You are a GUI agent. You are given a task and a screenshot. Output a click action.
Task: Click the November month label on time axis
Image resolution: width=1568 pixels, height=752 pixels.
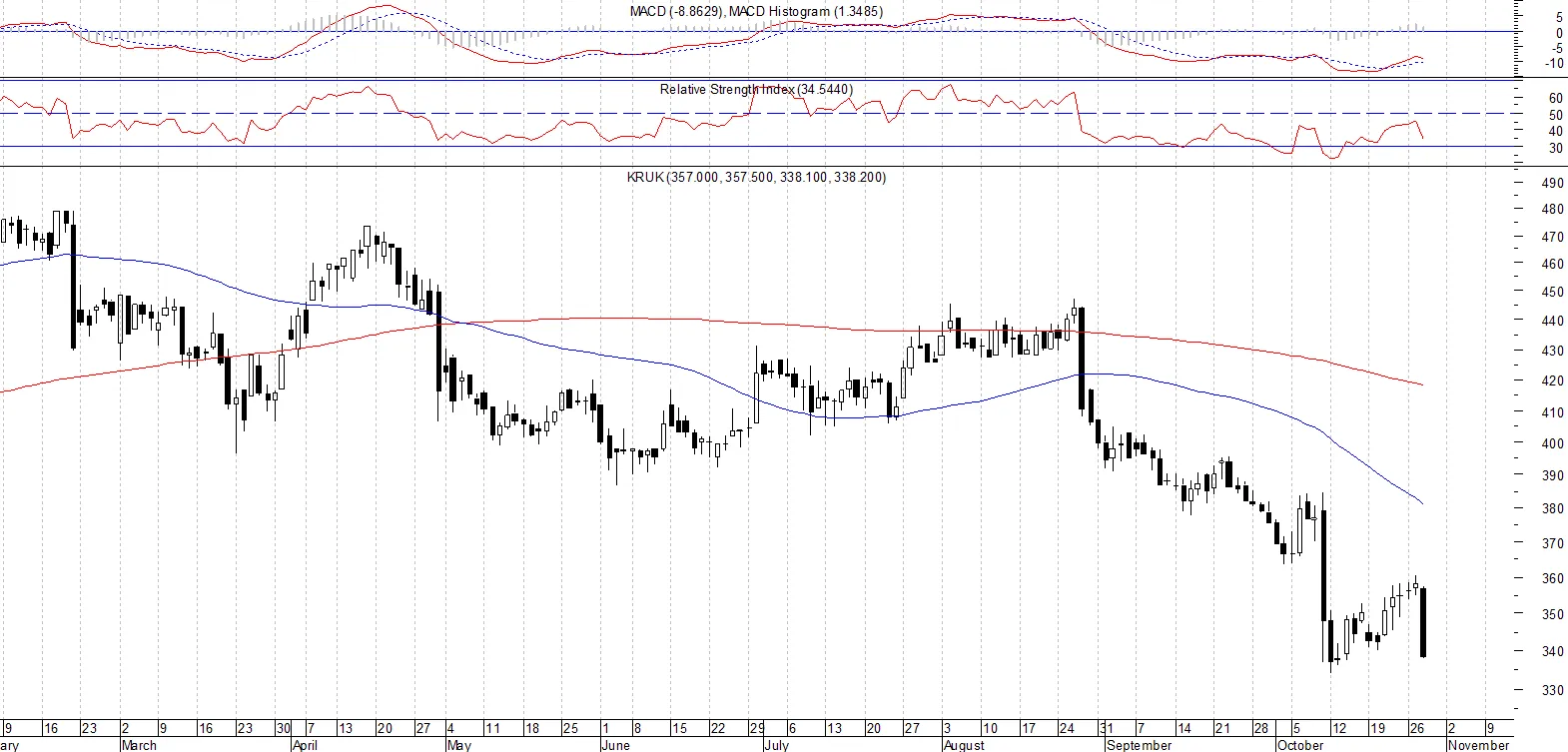(x=1479, y=745)
